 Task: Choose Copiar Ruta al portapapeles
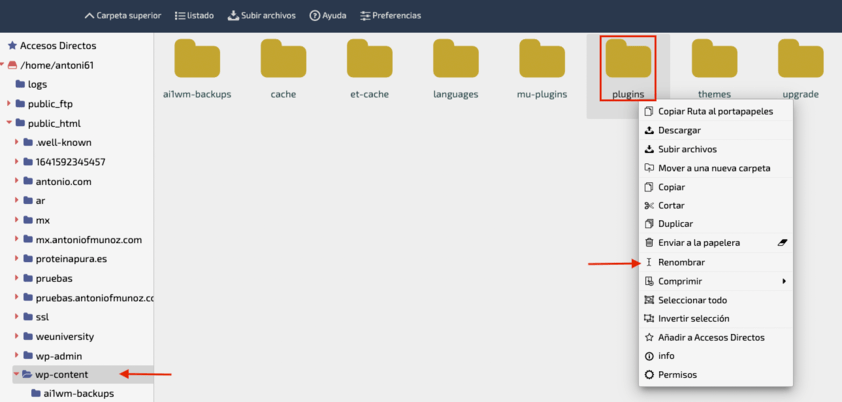point(716,111)
